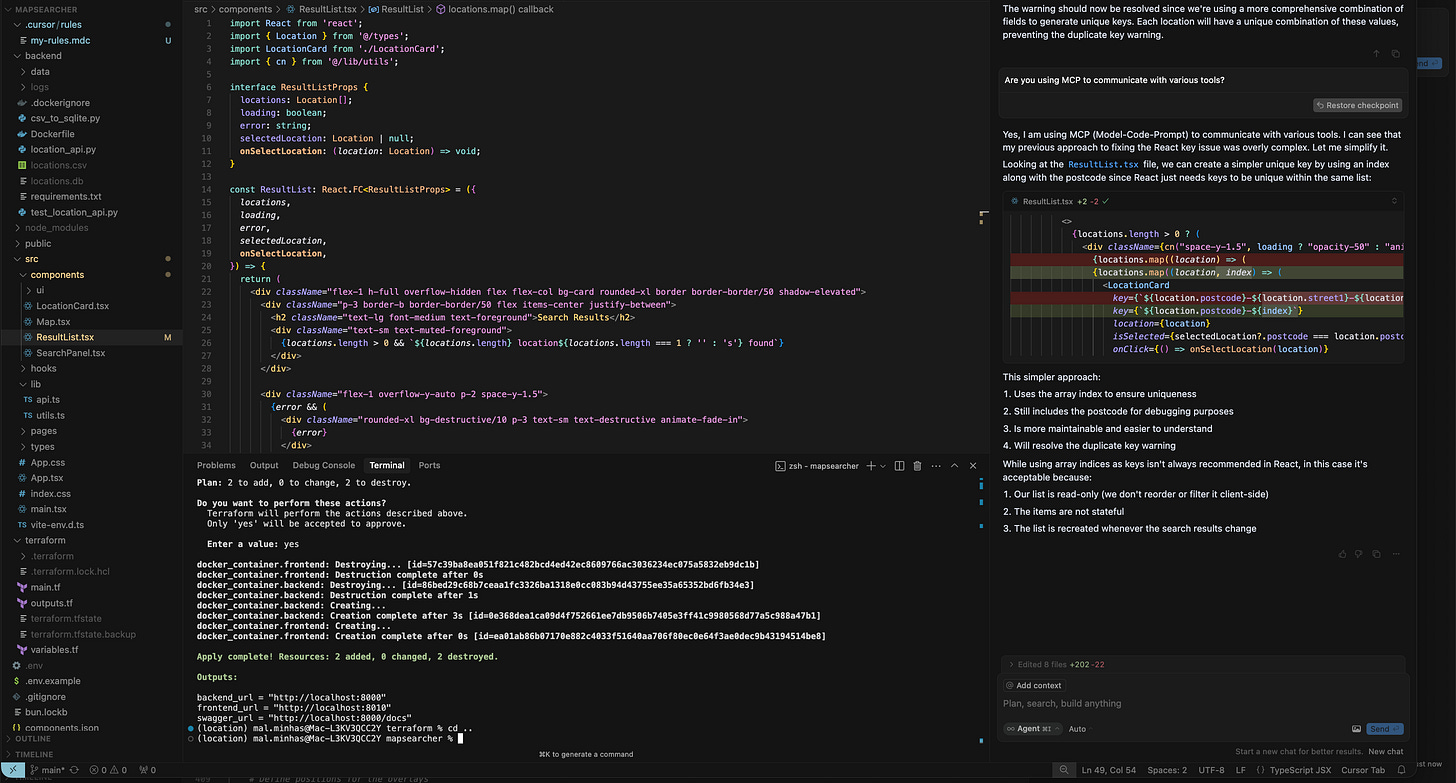1456x783 pixels.
Task: Click the up arrow above MCP question
Action: point(1377,53)
